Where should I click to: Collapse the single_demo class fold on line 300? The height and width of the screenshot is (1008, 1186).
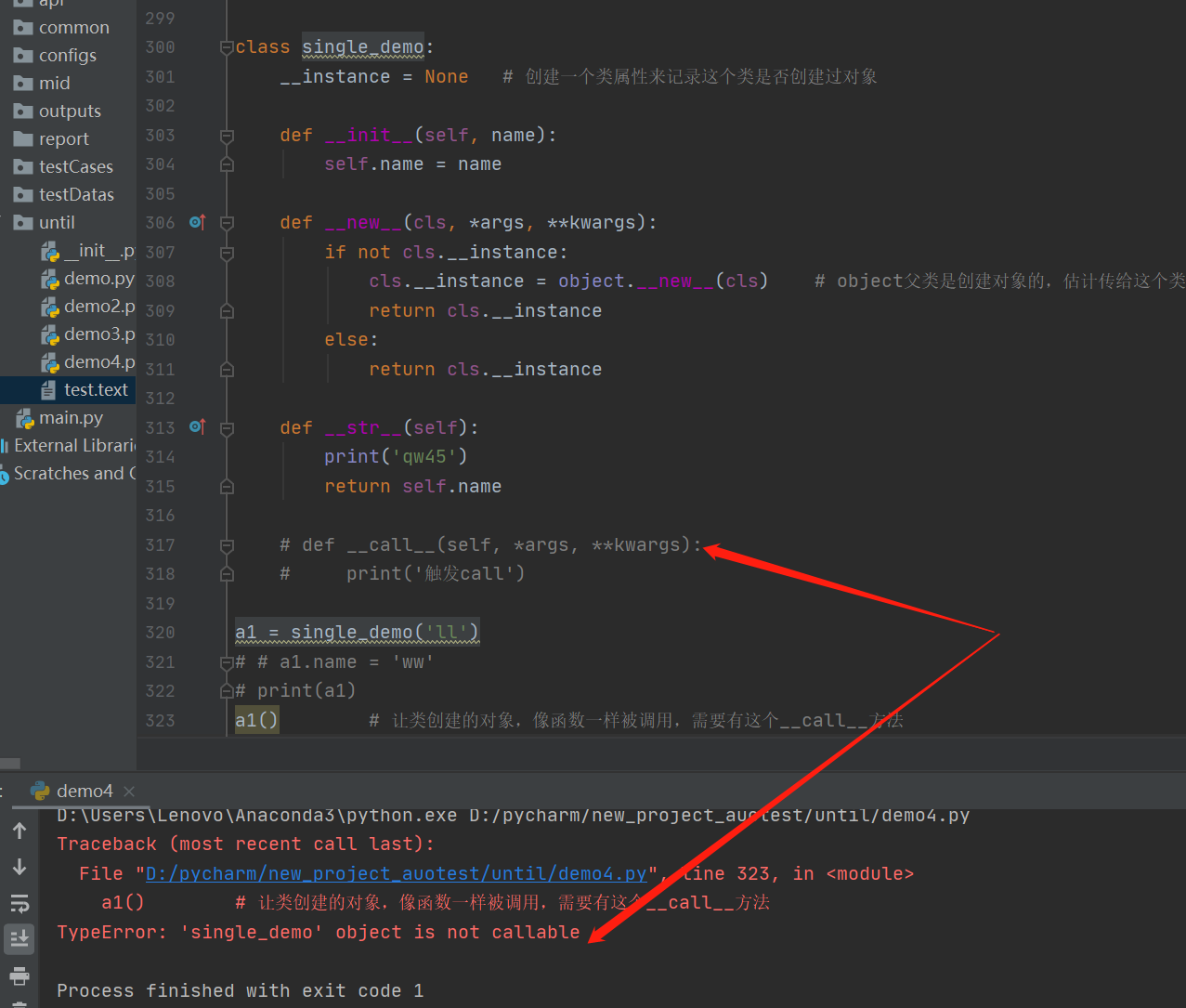[227, 47]
